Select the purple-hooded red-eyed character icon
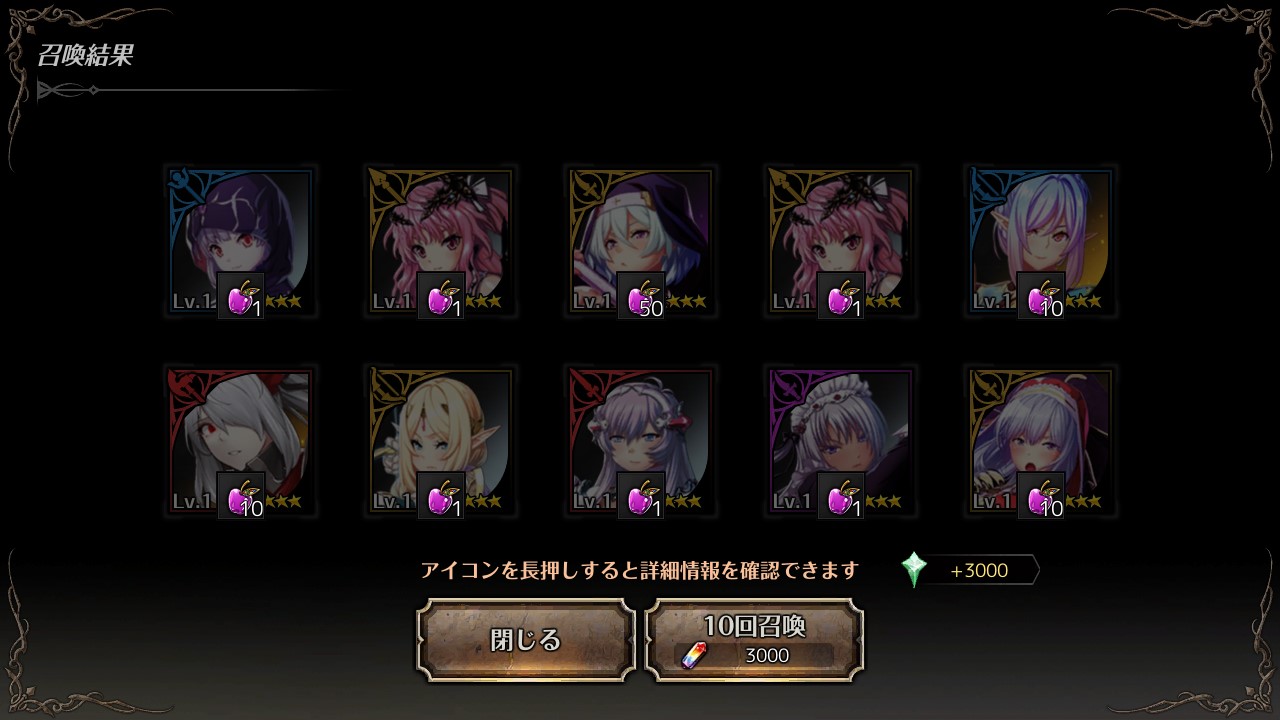 [x=241, y=242]
